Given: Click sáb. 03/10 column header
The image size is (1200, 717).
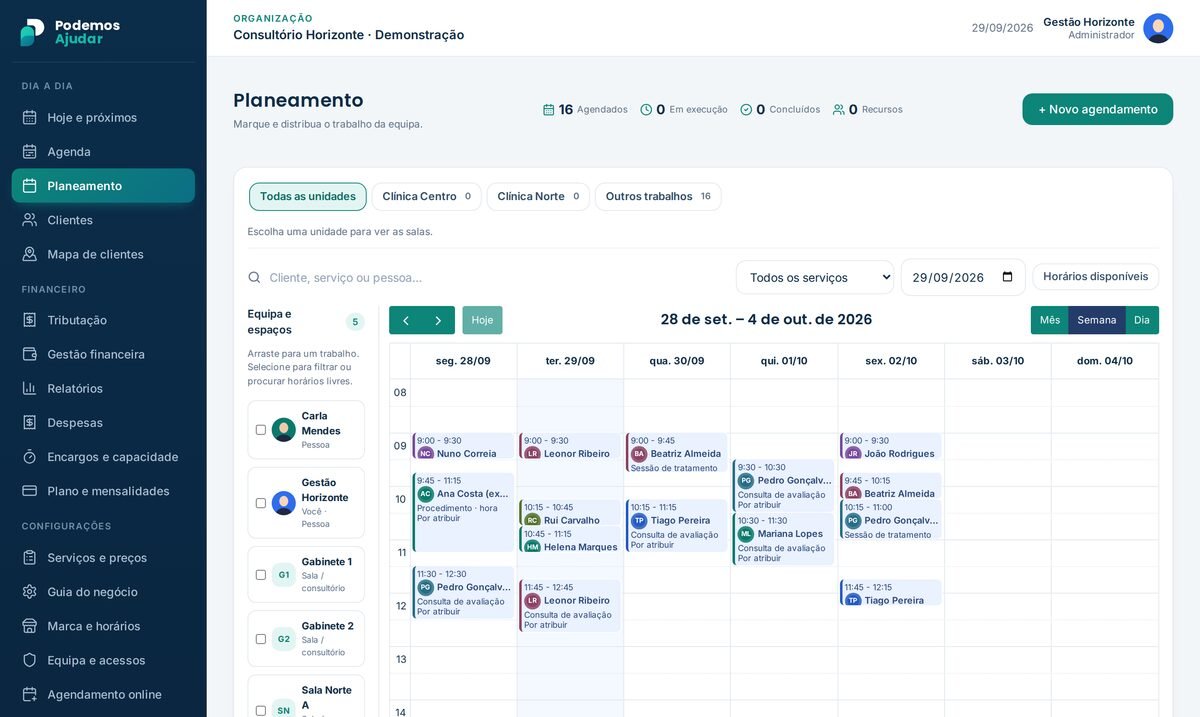Looking at the screenshot, I should 998,361.
